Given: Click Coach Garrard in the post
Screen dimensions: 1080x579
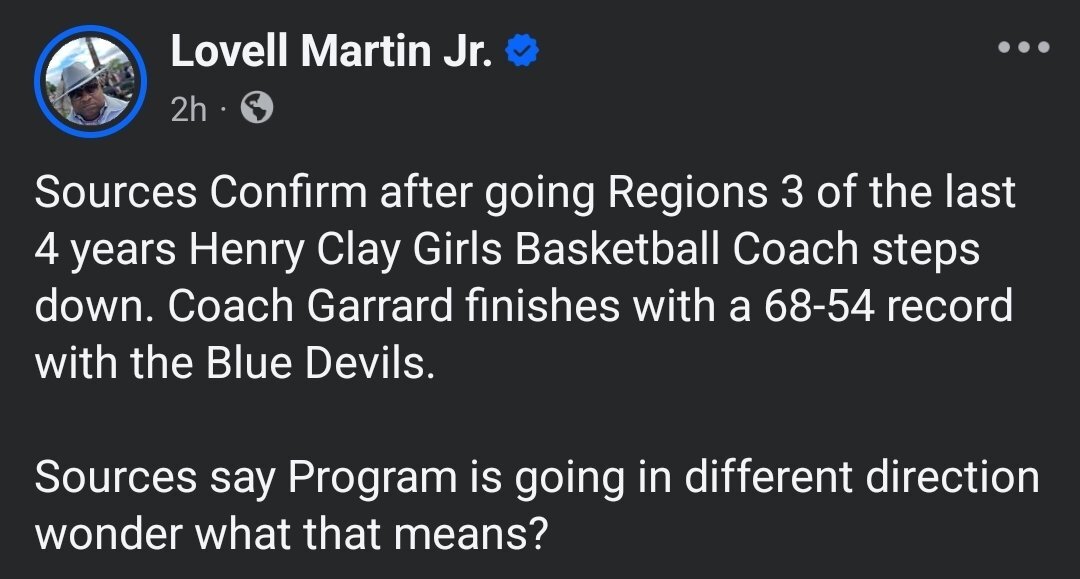Looking at the screenshot, I should [x=310, y=305].
